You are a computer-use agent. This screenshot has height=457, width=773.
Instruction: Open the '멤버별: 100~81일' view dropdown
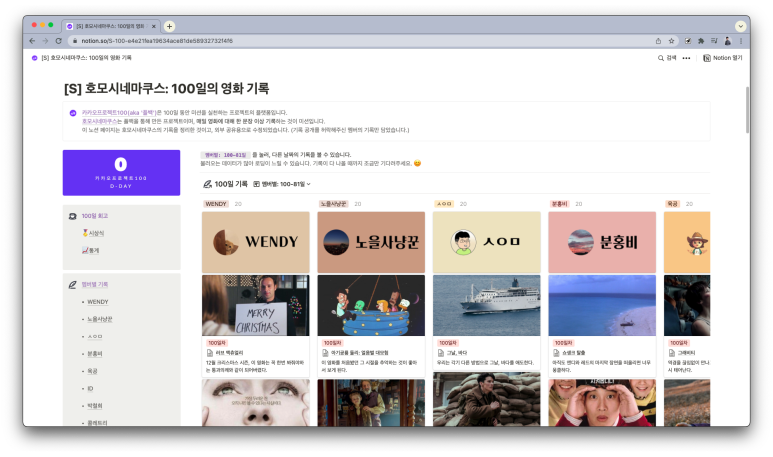pos(282,184)
